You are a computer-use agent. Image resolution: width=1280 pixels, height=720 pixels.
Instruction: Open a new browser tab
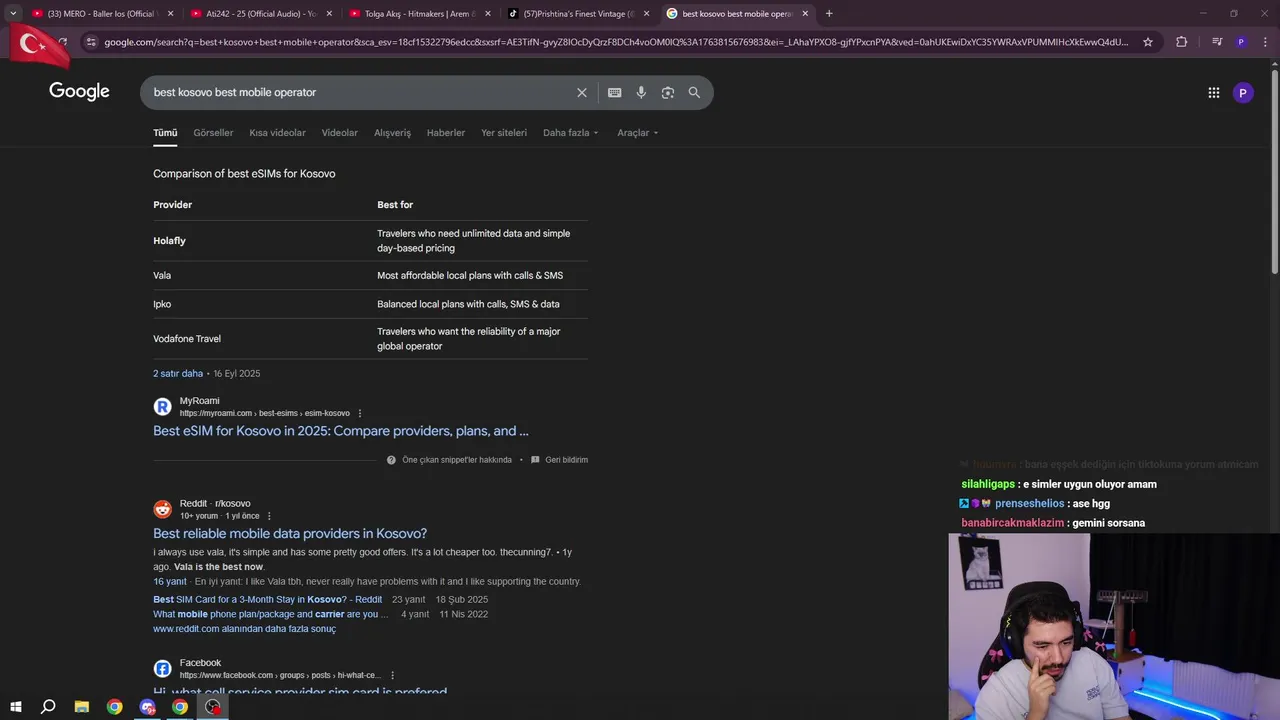click(x=829, y=14)
